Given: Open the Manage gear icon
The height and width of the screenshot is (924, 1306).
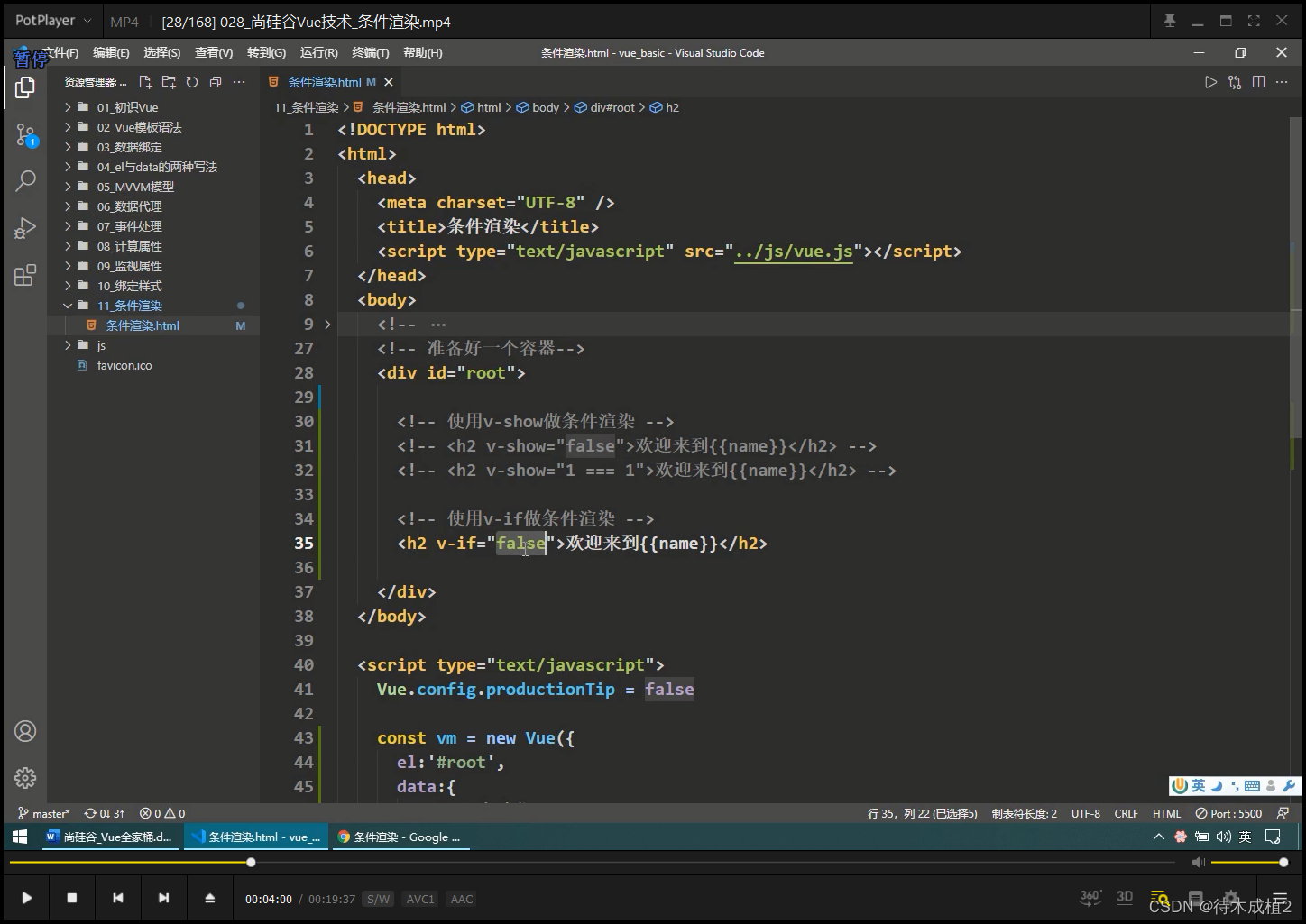Looking at the screenshot, I should pos(25,777).
